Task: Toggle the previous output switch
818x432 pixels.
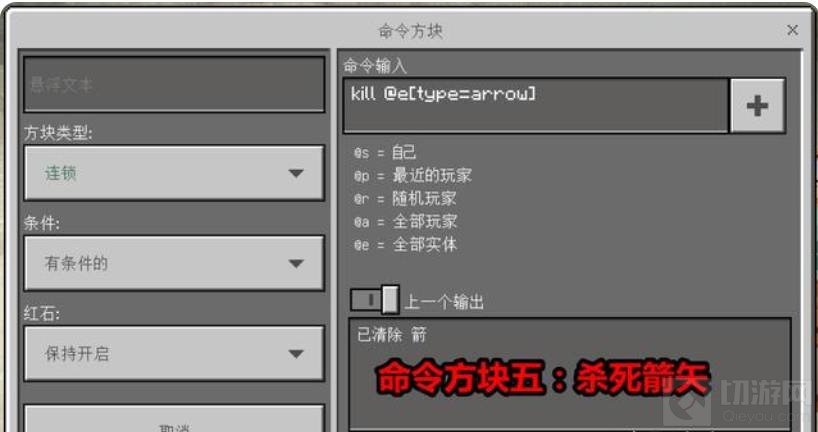Action: coord(375,300)
